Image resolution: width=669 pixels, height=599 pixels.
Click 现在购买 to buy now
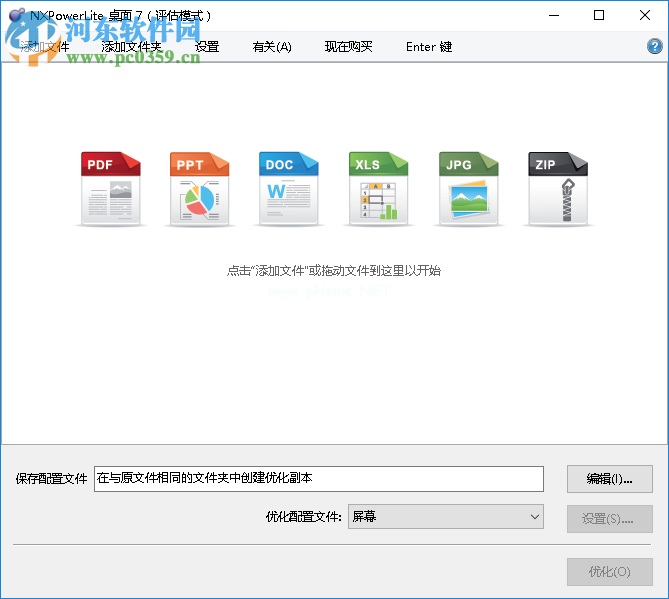[349, 47]
